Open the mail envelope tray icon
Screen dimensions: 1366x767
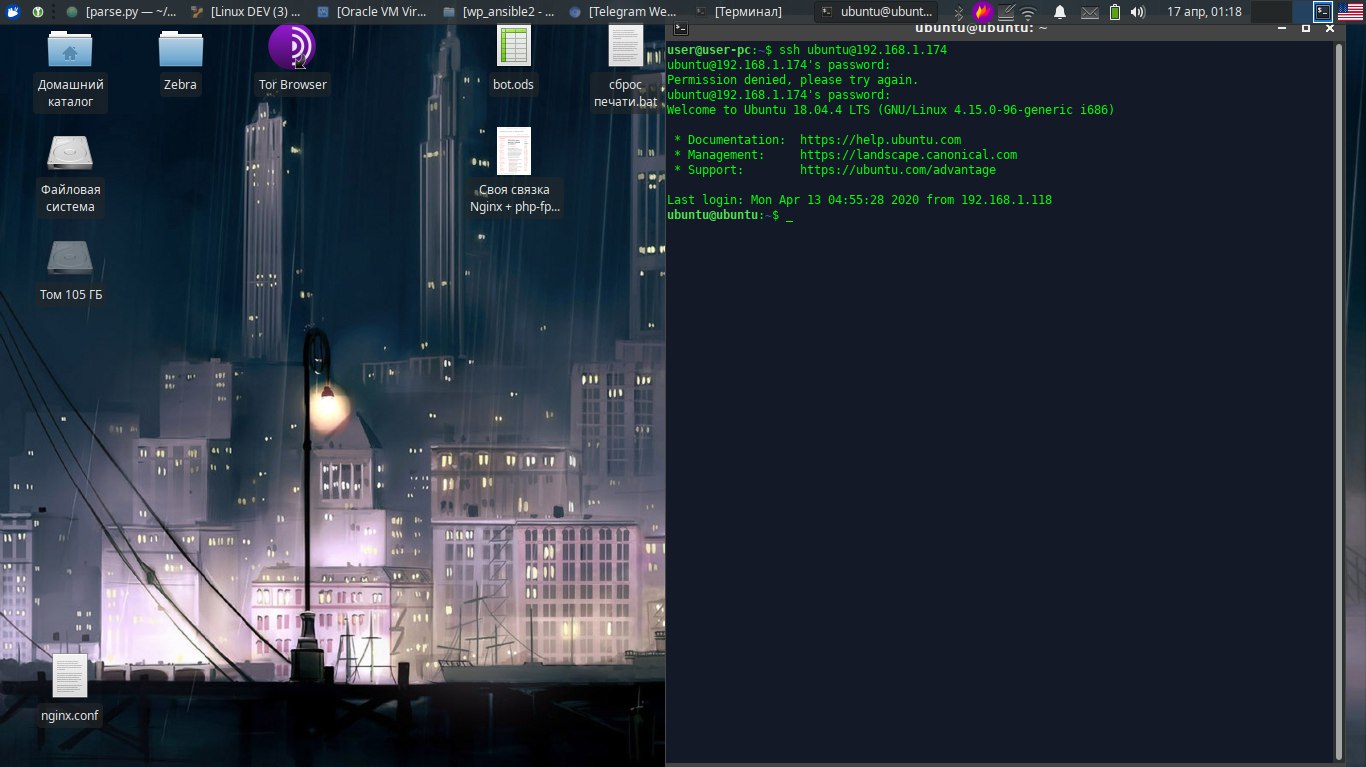click(x=1089, y=13)
